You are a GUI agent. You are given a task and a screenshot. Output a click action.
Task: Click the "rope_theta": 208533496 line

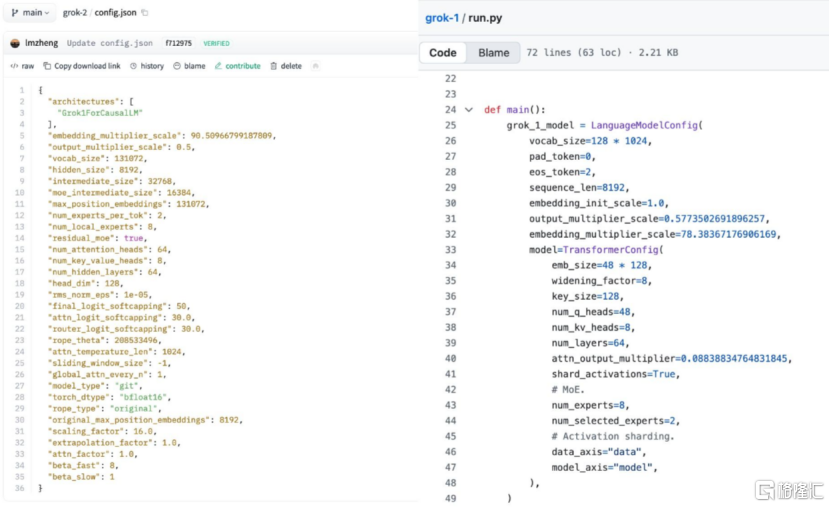(x=104, y=340)
